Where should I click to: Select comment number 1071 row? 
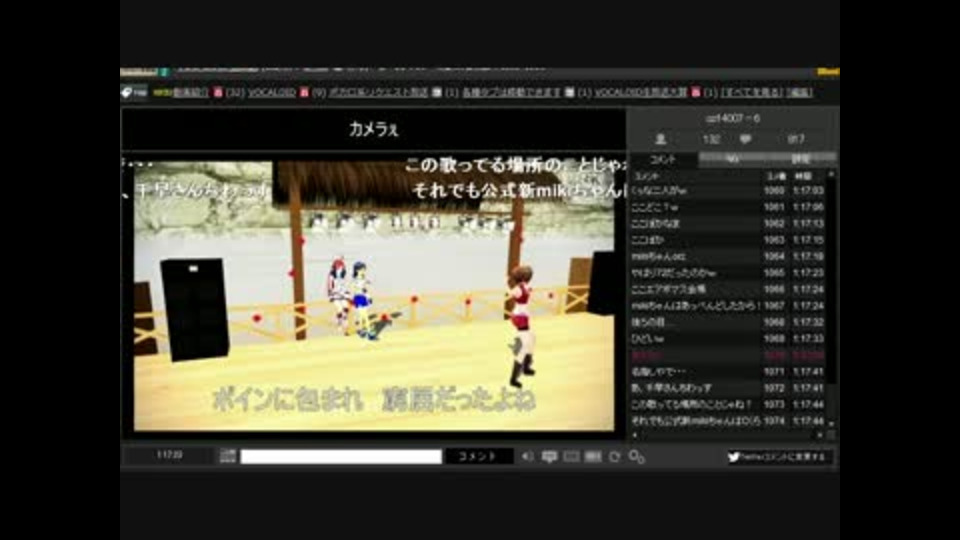point(728,372)
